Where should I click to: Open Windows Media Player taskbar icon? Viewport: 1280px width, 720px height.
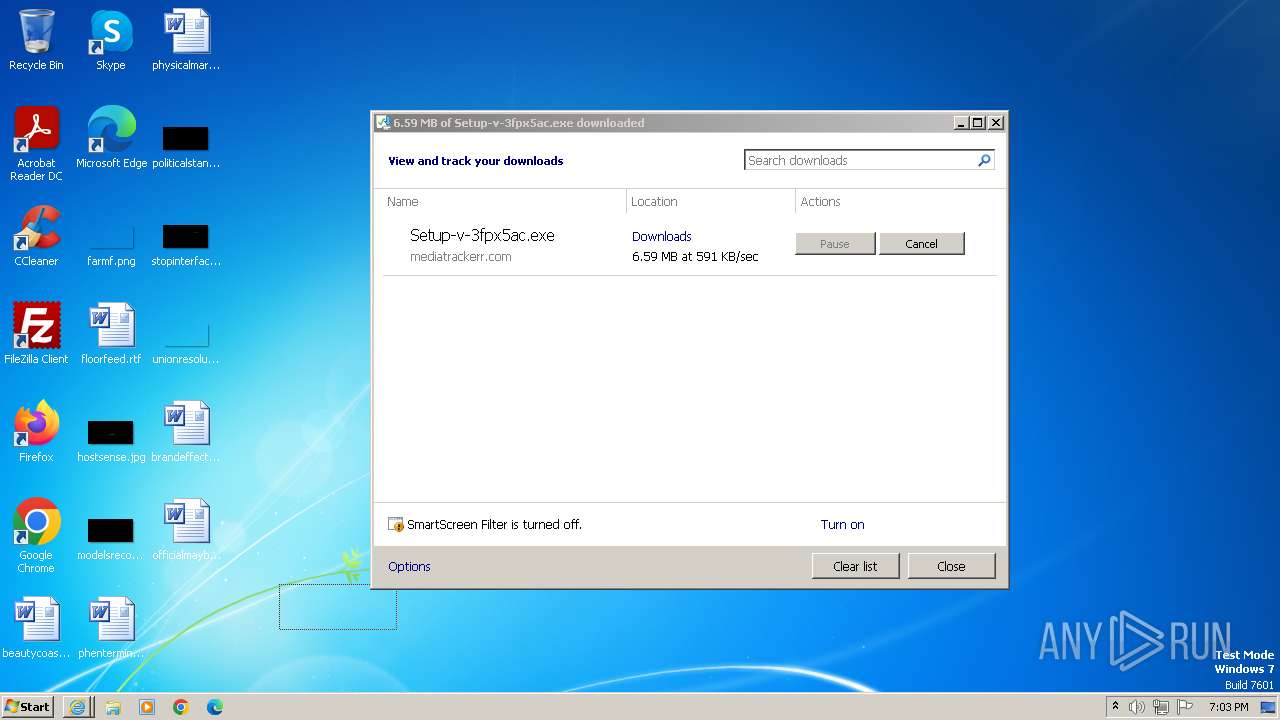click(147, 707)
